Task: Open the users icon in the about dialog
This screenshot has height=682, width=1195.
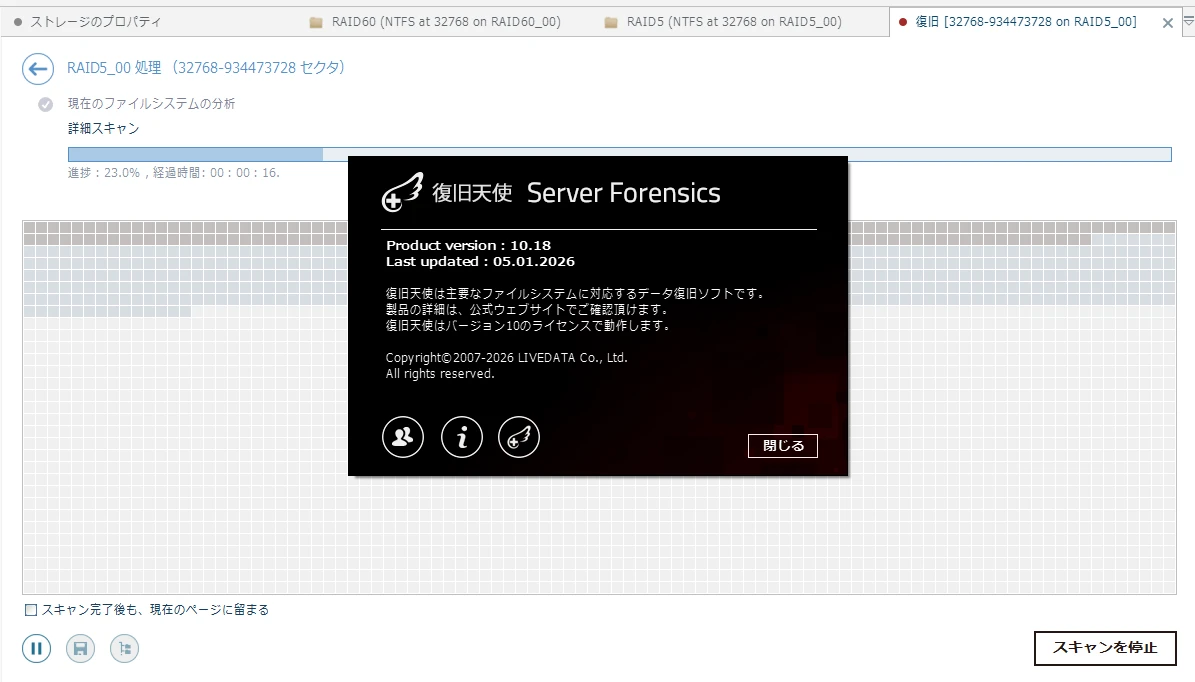Action: click(402, 437)
